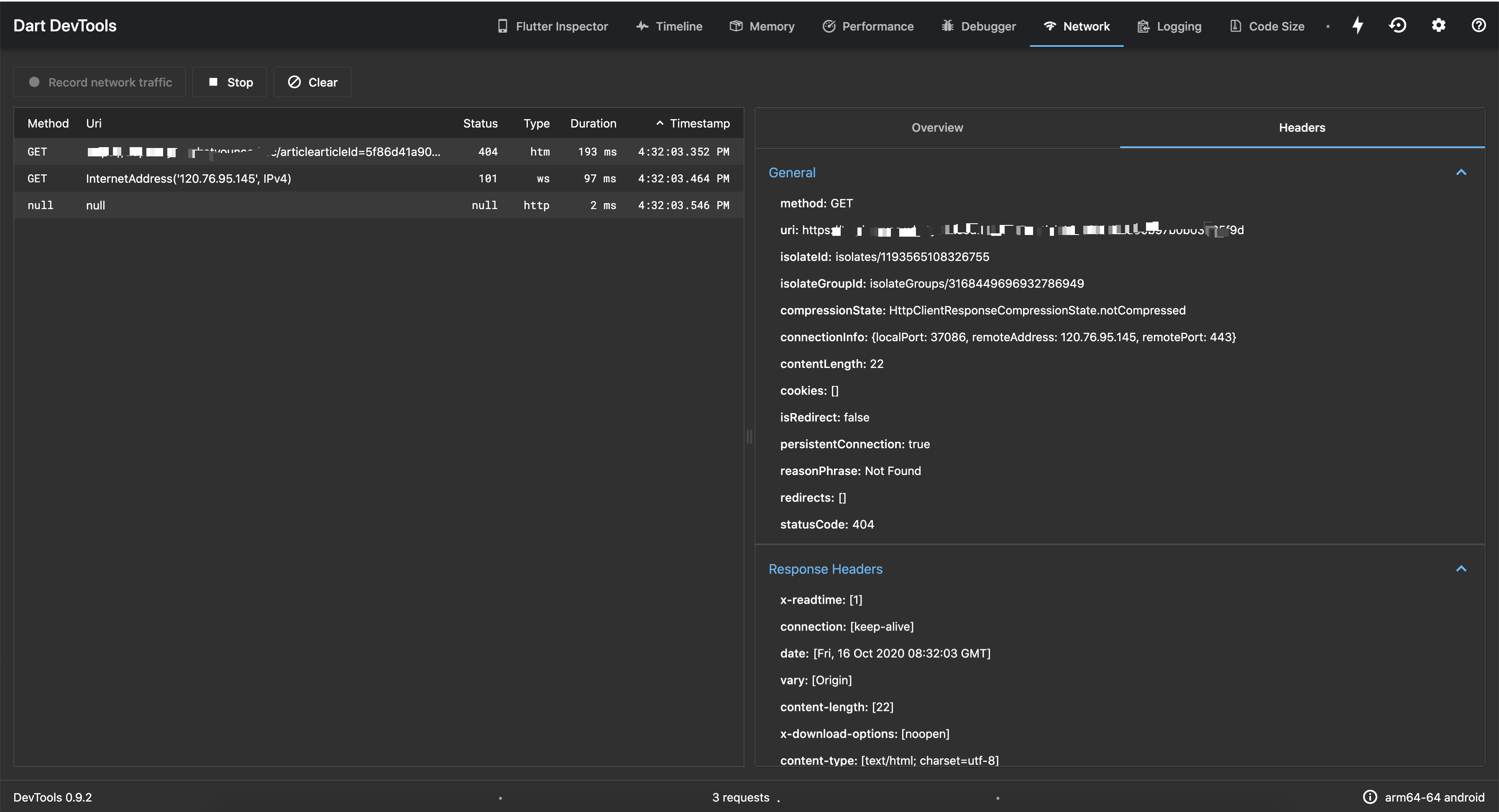Open the Timeline page

tap(669, 26)
